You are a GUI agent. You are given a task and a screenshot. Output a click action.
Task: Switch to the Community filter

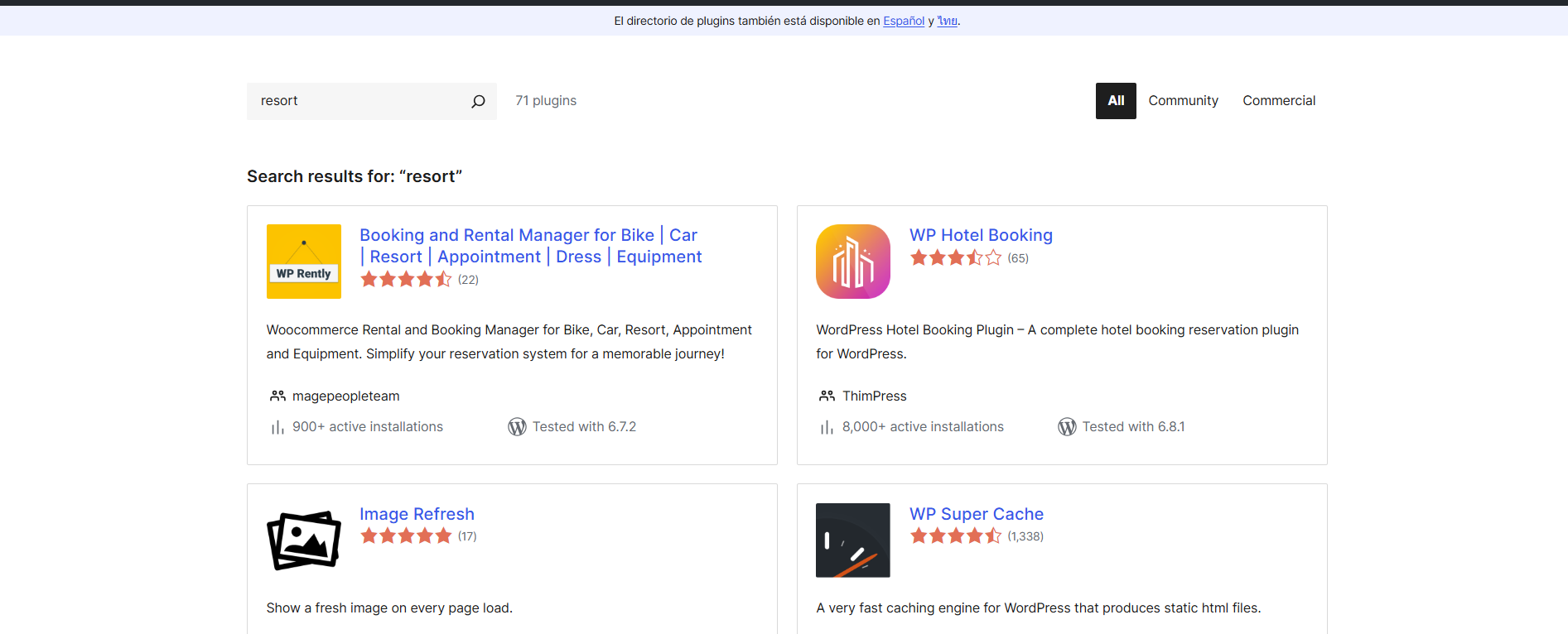1183,101
